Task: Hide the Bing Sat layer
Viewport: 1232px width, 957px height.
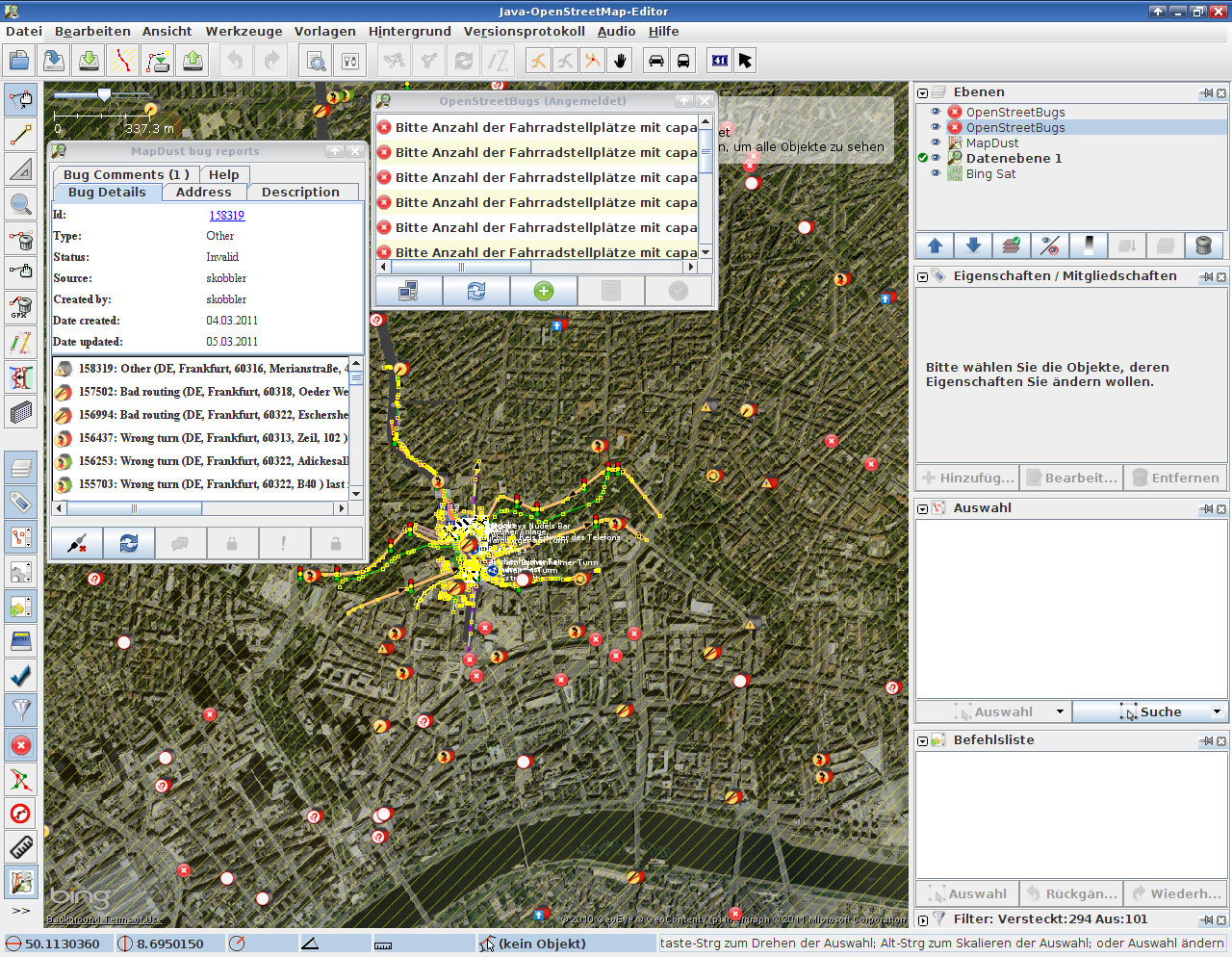Action: (x=935, y=173)
